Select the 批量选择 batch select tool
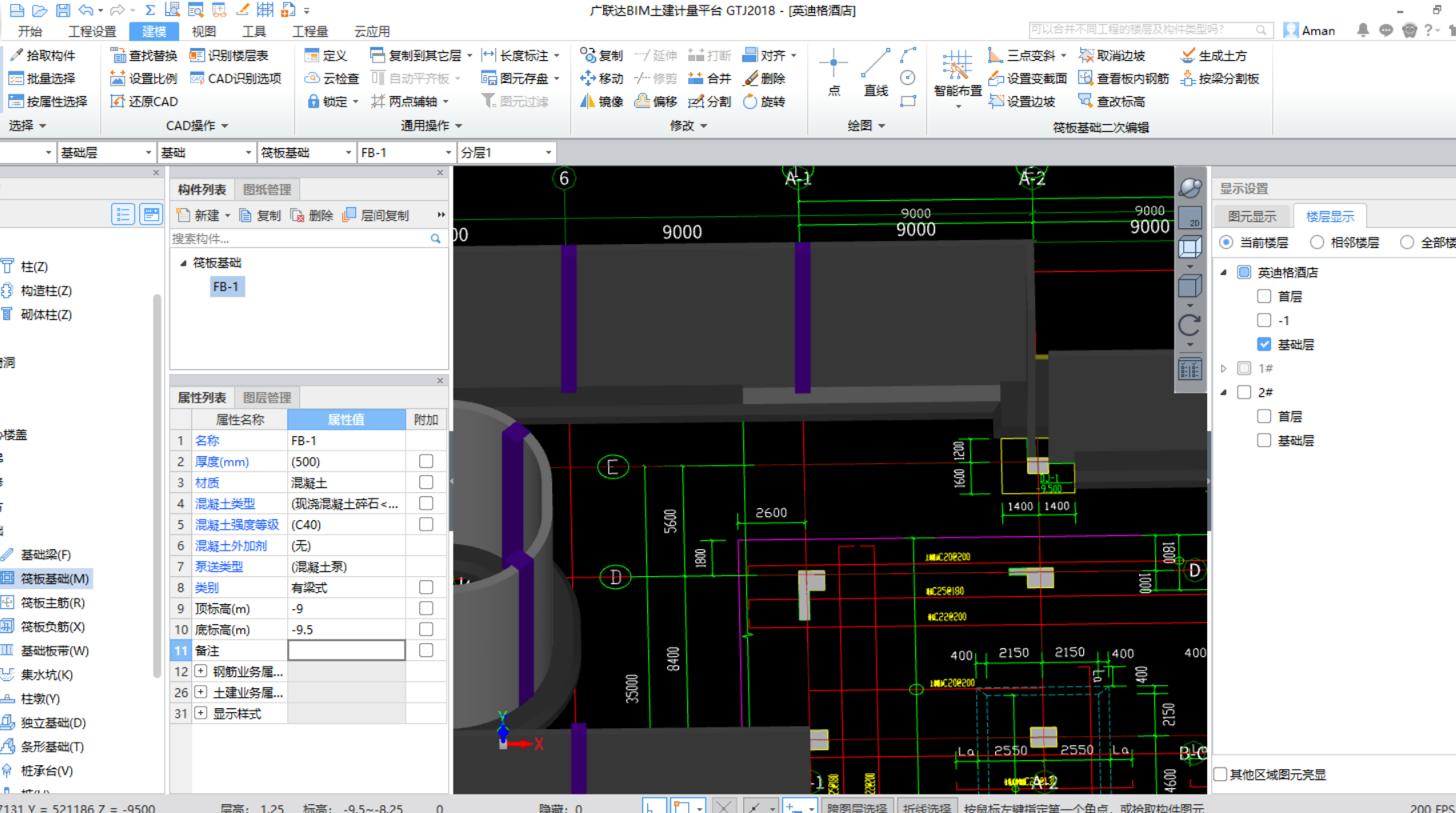The width and height of the screenshot is (1456, 813). [42, 78]
